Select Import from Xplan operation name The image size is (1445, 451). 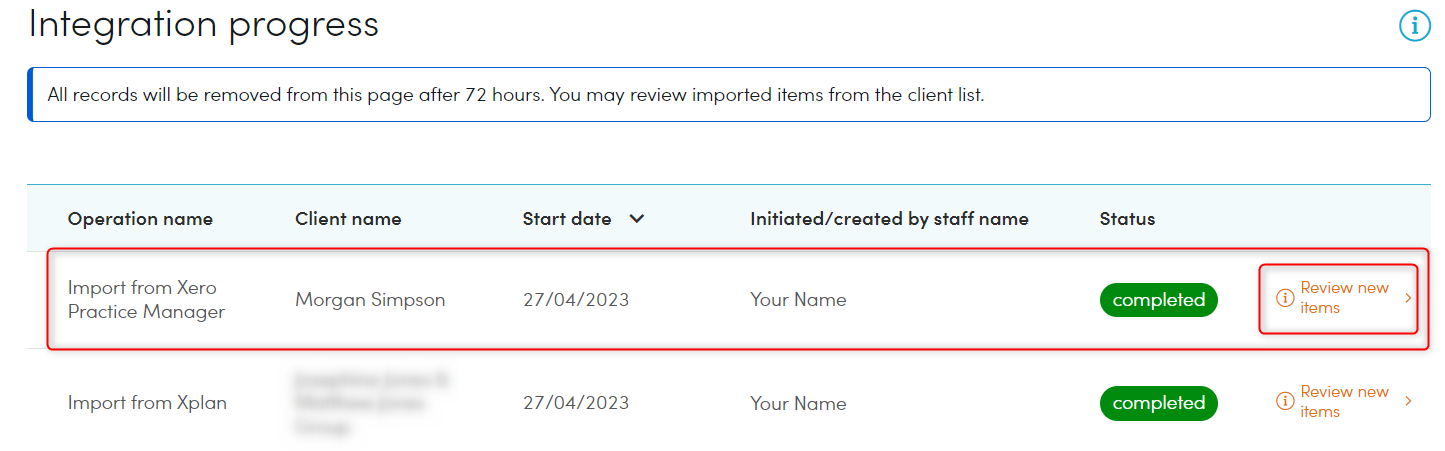147,403
